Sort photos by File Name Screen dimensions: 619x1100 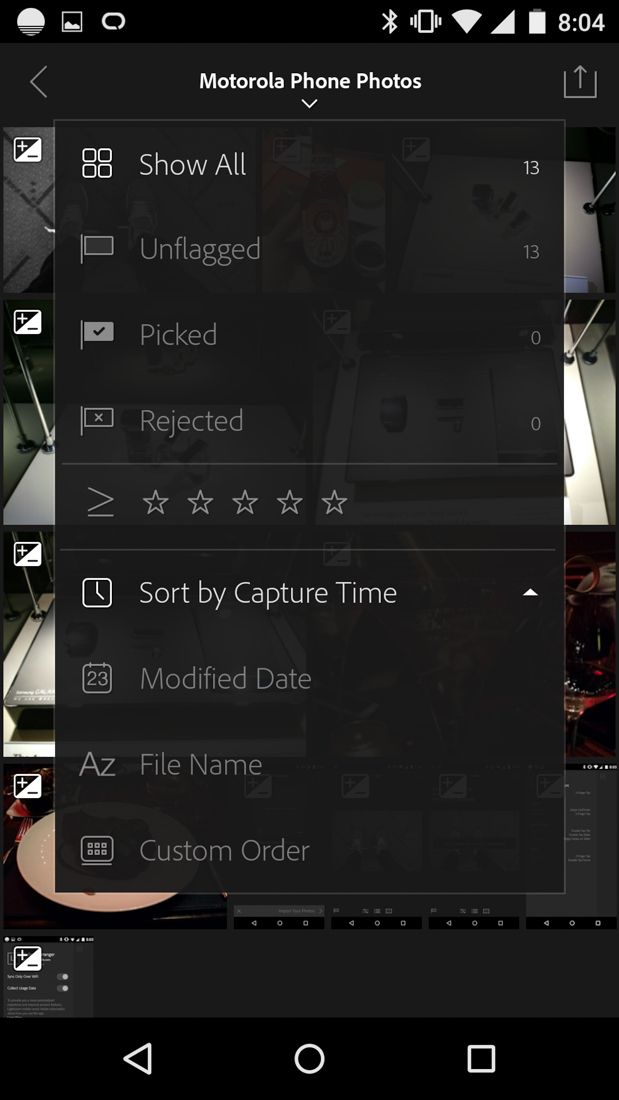(x=201, y=765)
